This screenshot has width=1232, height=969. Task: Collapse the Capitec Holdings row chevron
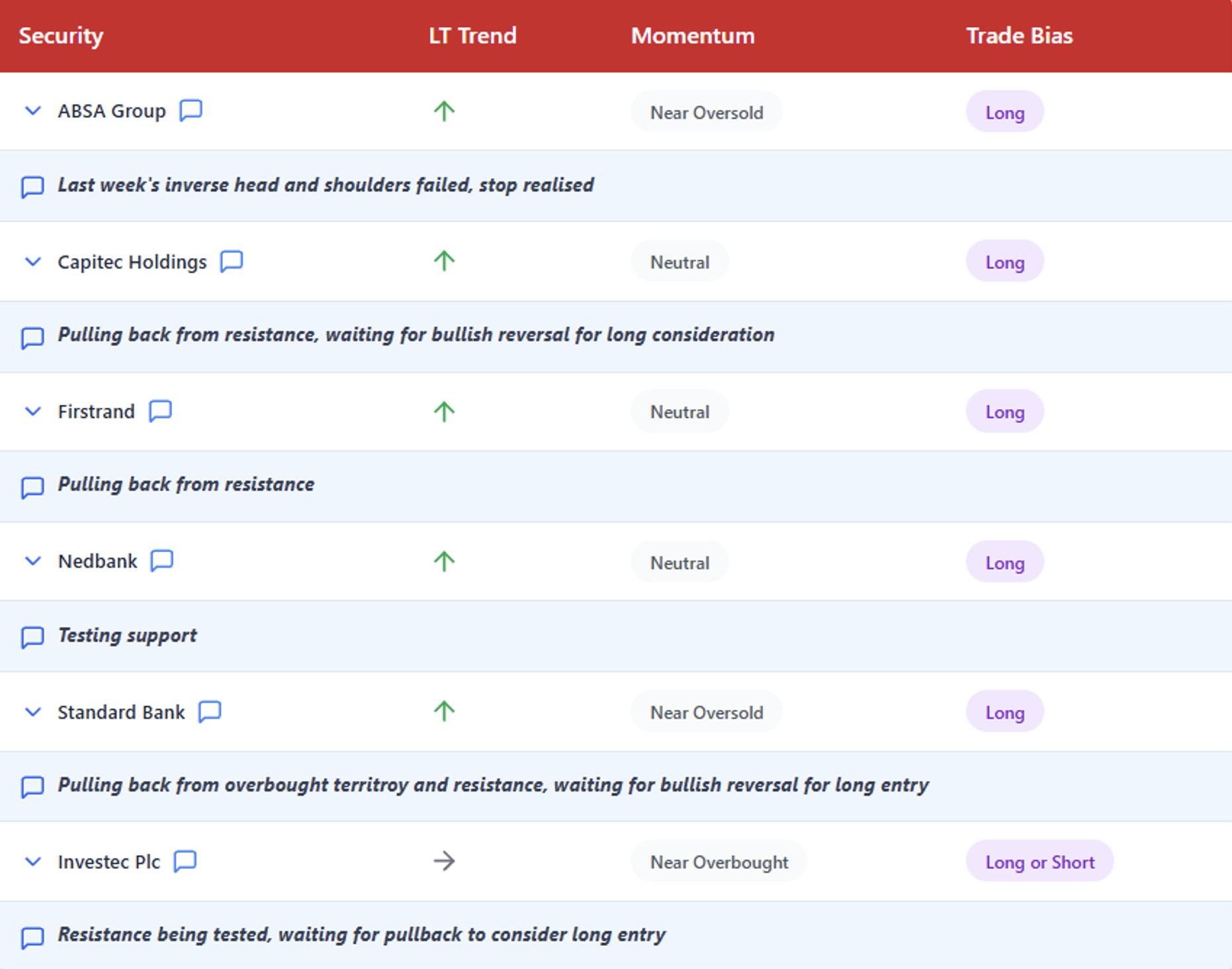33,261
